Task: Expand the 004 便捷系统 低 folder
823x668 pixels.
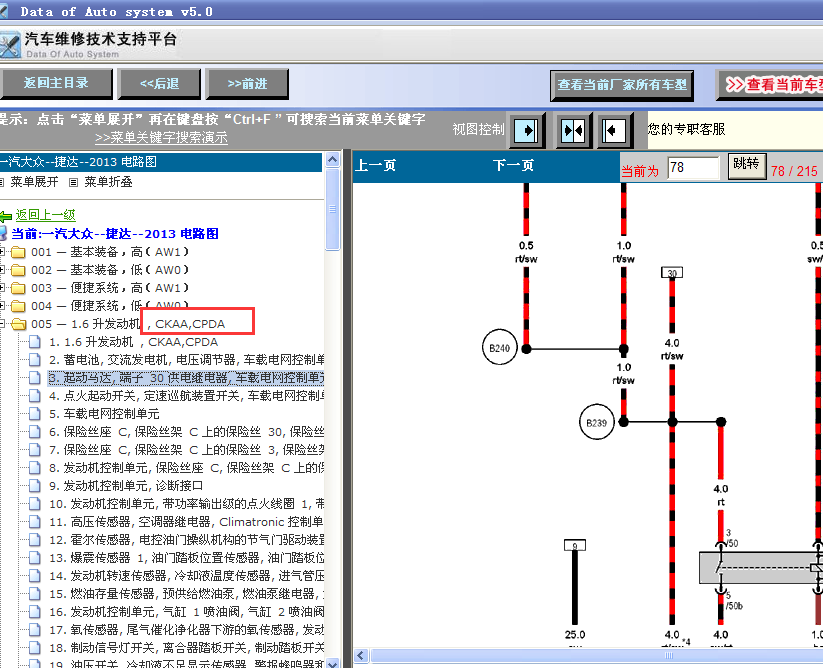Action: 2,306
